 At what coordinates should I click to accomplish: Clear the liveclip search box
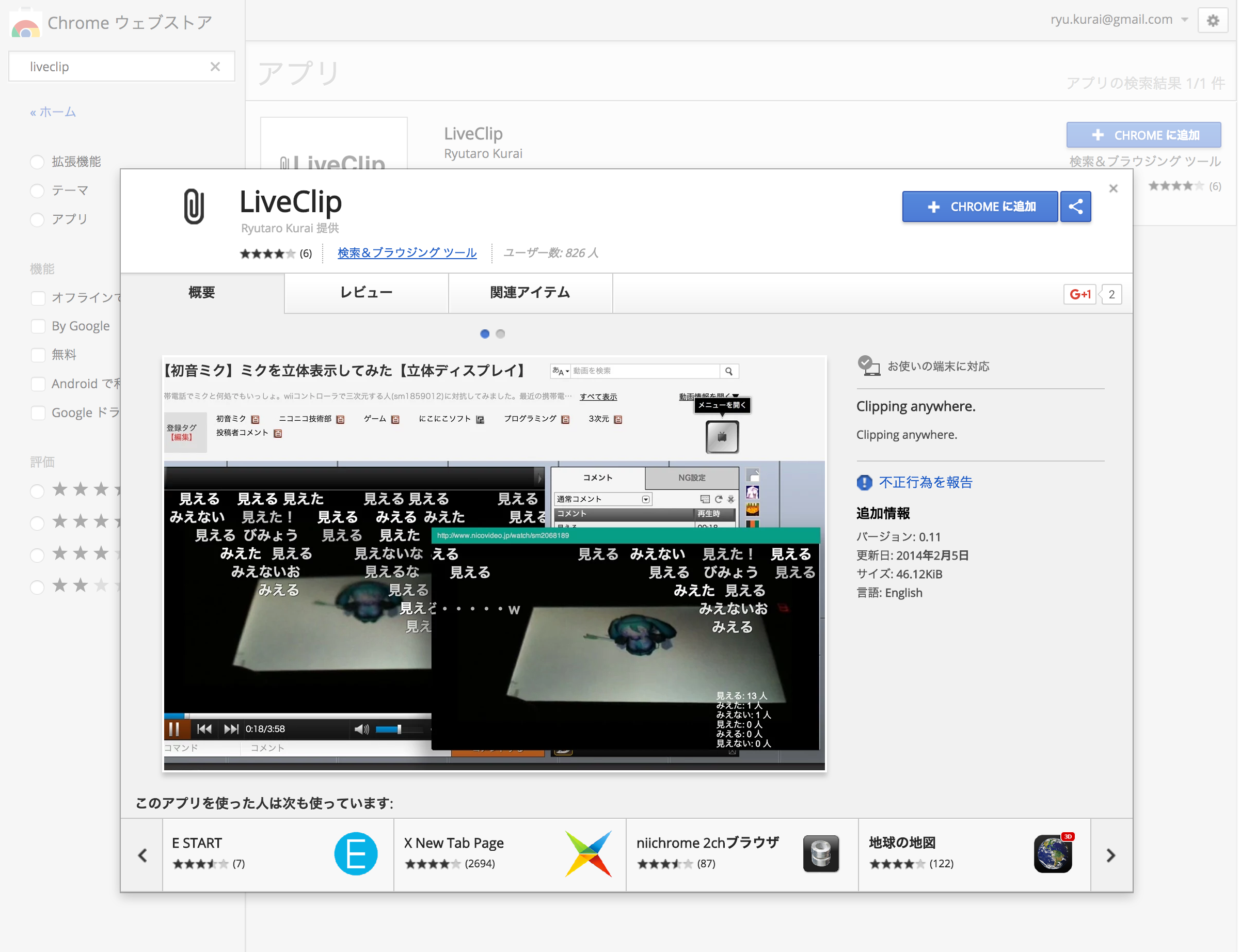[215, 67]
